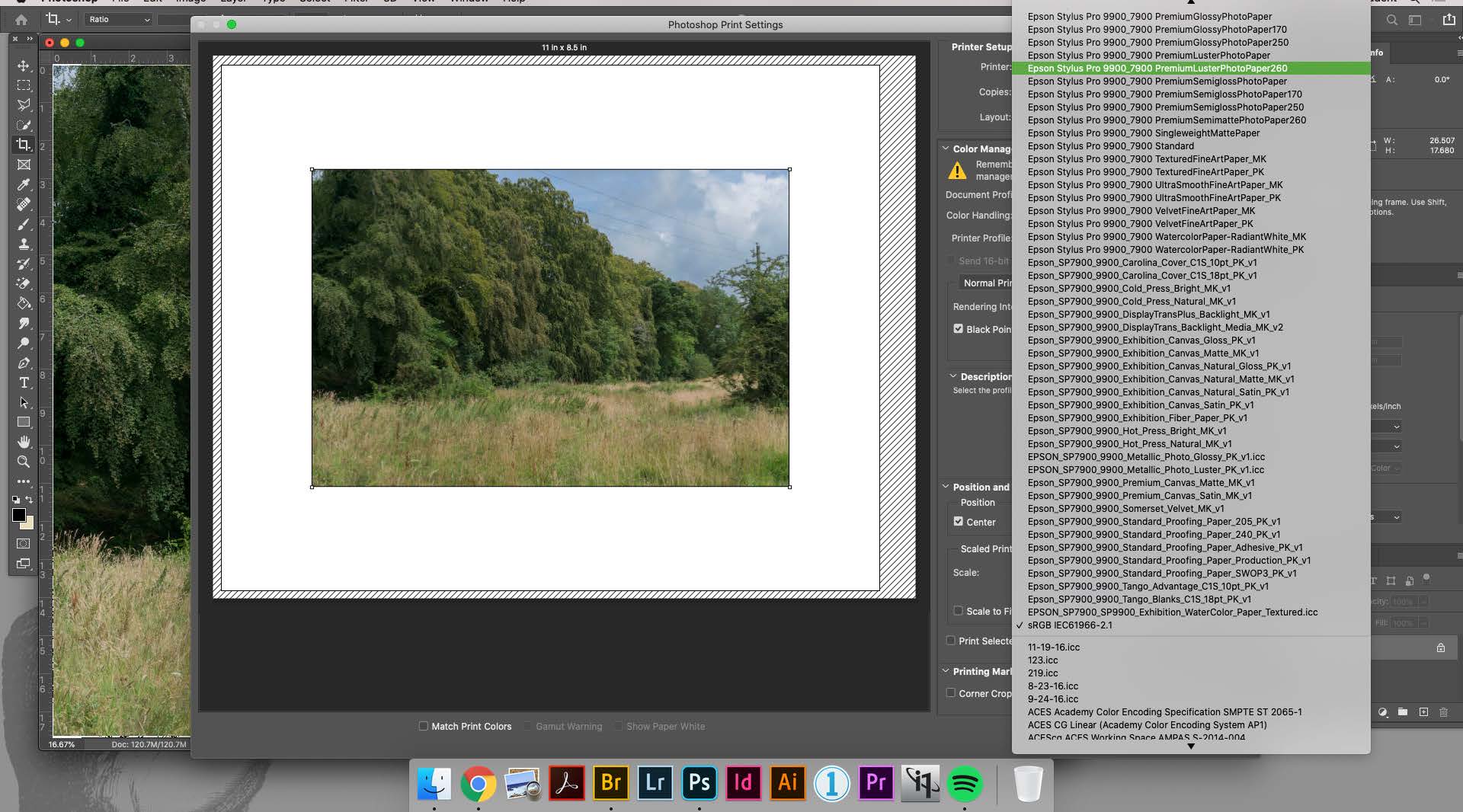This screenshot has height=812, width=1463.
Task: Select the Dodge tool
Action: [x=24, y=343]
